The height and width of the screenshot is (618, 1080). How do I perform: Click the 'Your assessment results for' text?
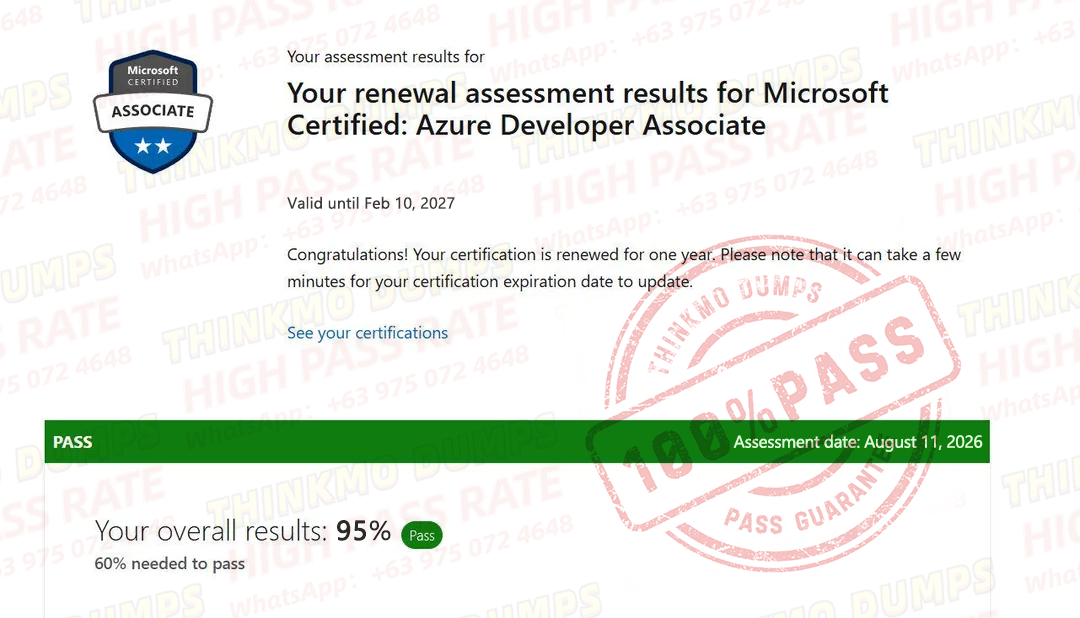pyautogui.click(x=386, y=56)
